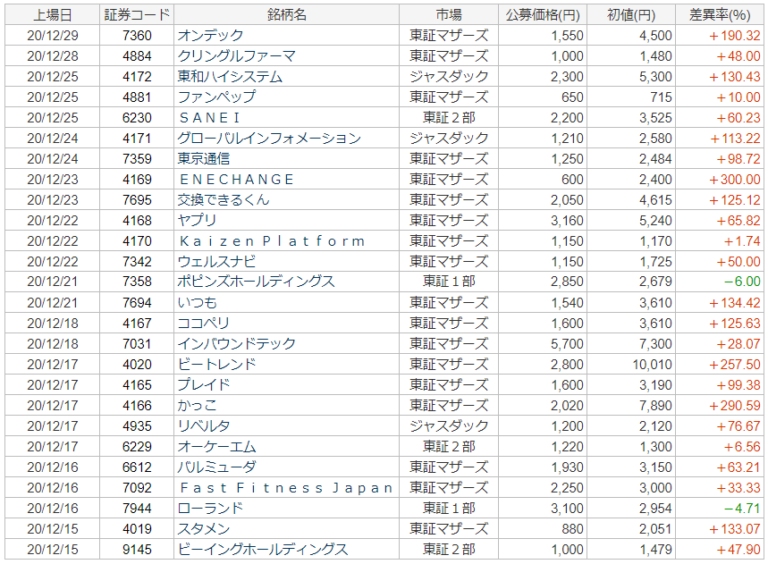Select the 10,010 initial price cell
The height and width of the screenshot is (564, 768).
click(x=650, y=365)
